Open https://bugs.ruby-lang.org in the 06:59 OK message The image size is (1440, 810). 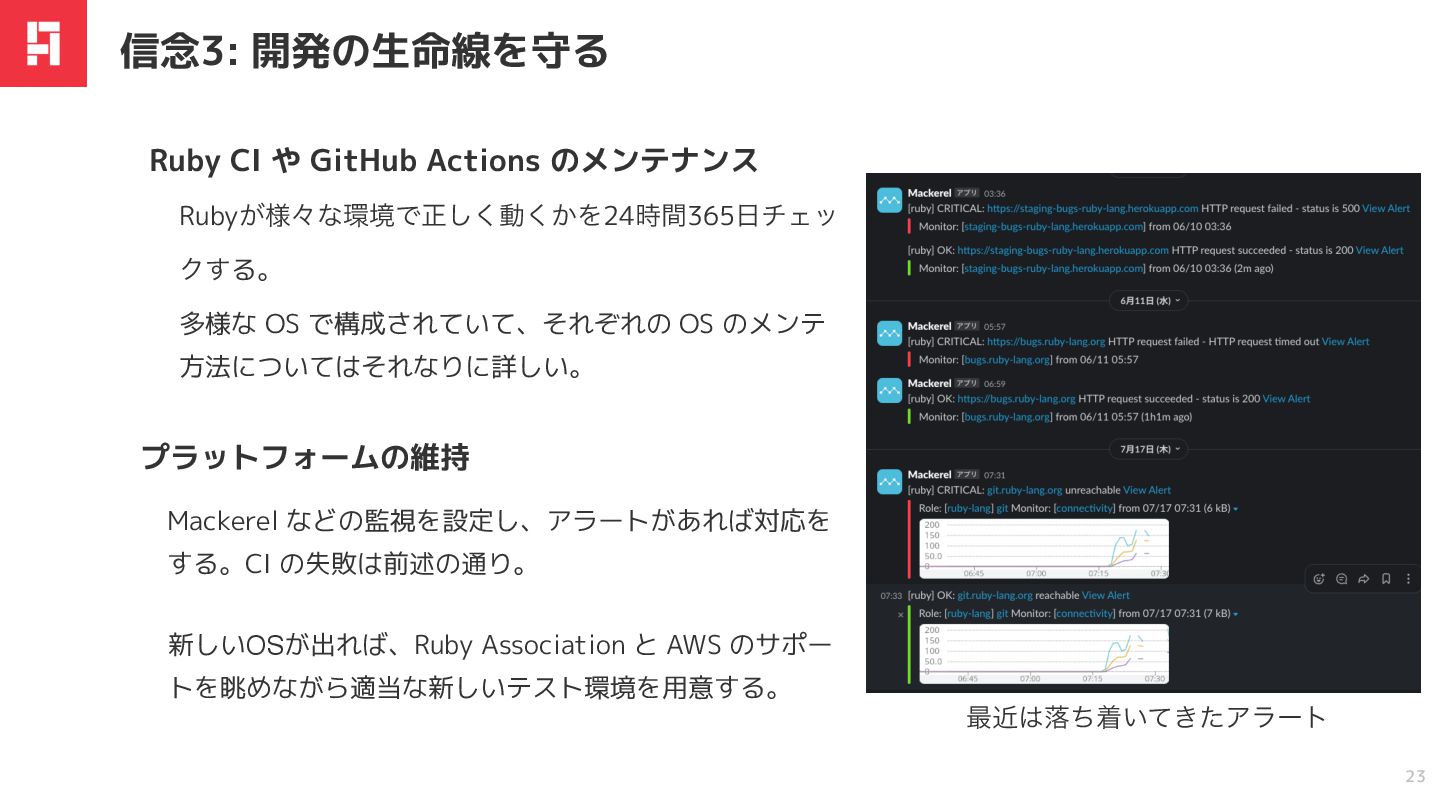[x=1016, y=398]
